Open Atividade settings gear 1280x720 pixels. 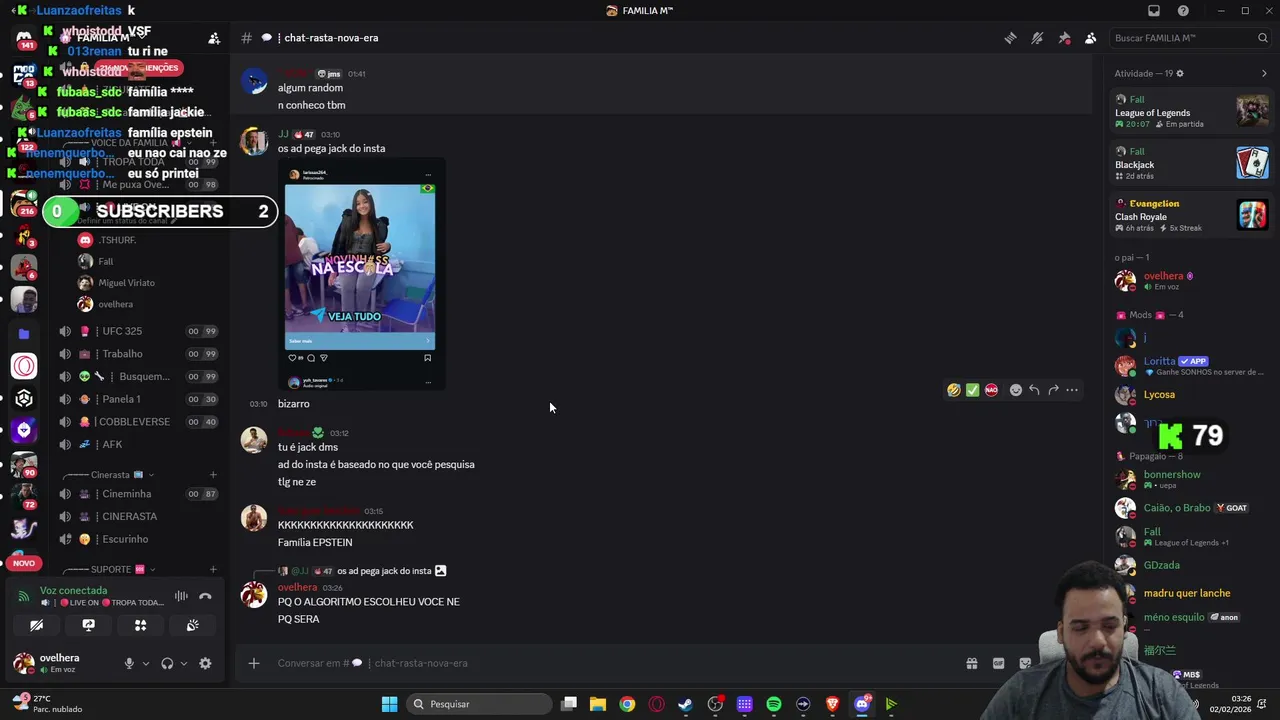click(1180, 74)
